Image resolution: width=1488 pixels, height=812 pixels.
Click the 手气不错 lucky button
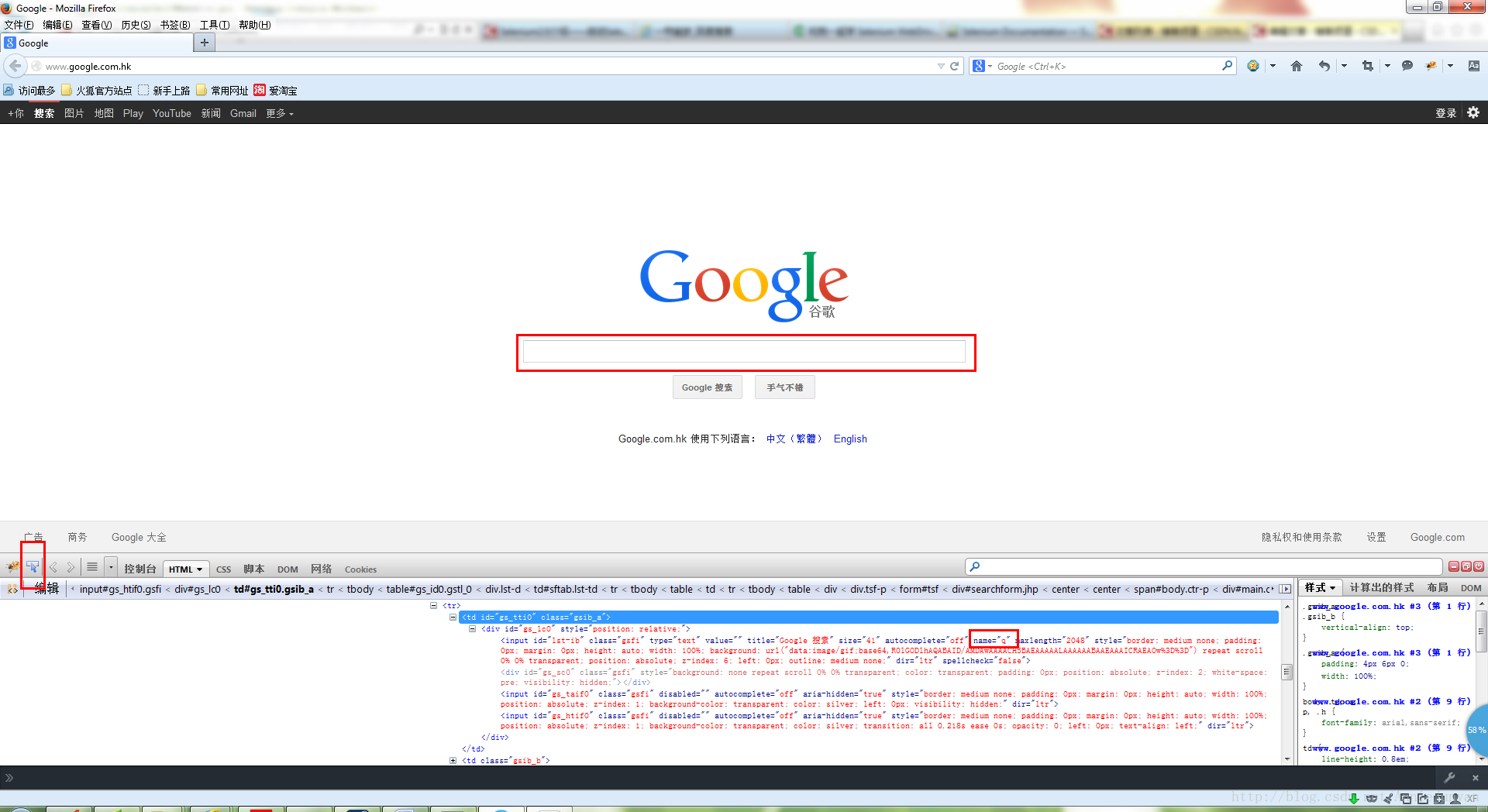(x=785, y=387)
